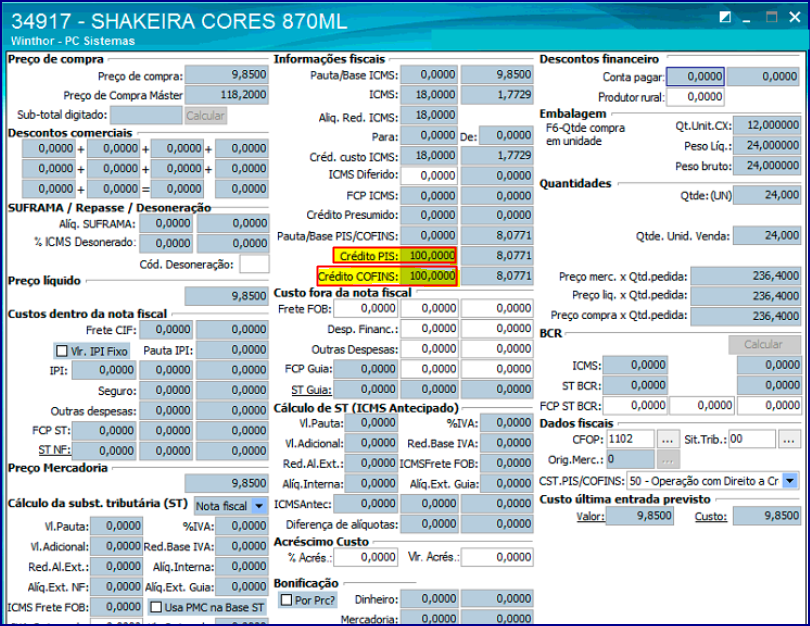Viewport: 810px width, 626px height.
Task: Click the FCP ICMS first field
Action: pyautogui.click(x=429, y=196)
